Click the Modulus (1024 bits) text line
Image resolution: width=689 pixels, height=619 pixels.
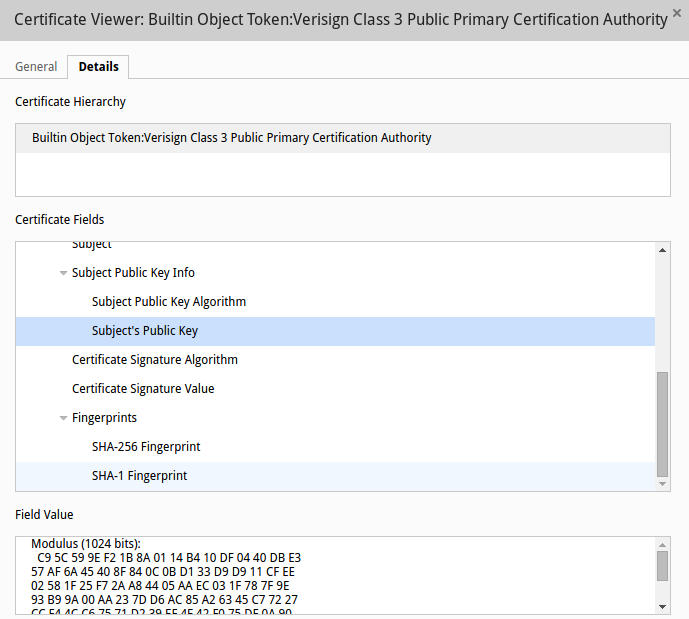click(x=86, y=544)
